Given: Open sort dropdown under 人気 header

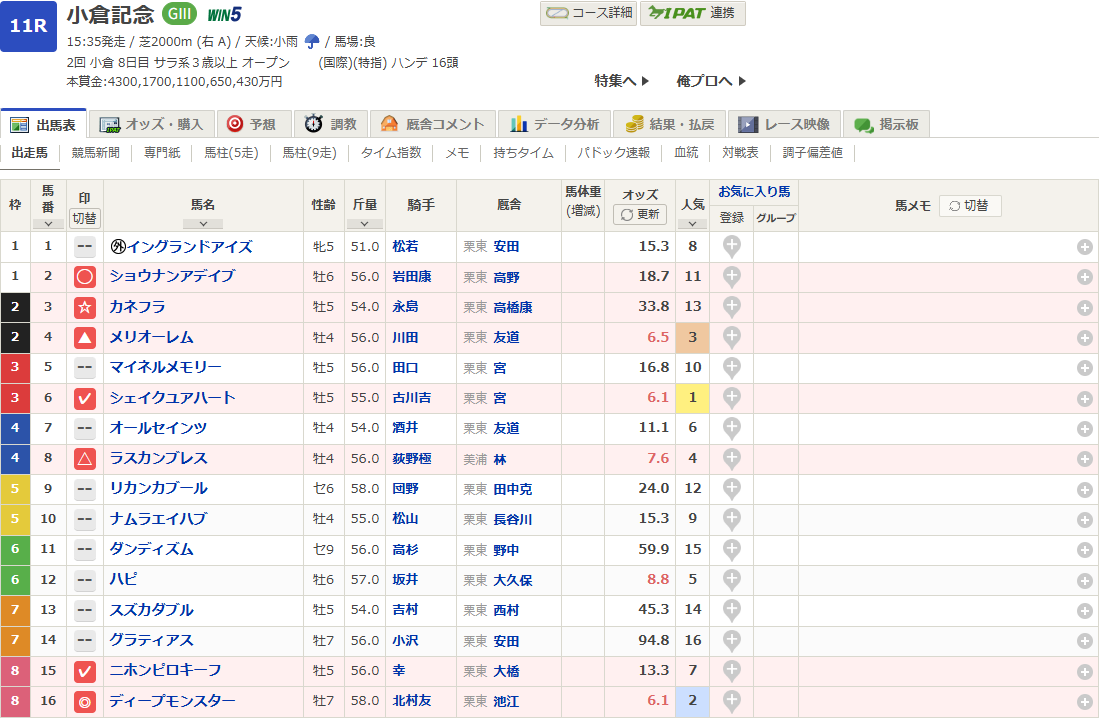Looking at the screenshot, I should (x=693, y=224).
